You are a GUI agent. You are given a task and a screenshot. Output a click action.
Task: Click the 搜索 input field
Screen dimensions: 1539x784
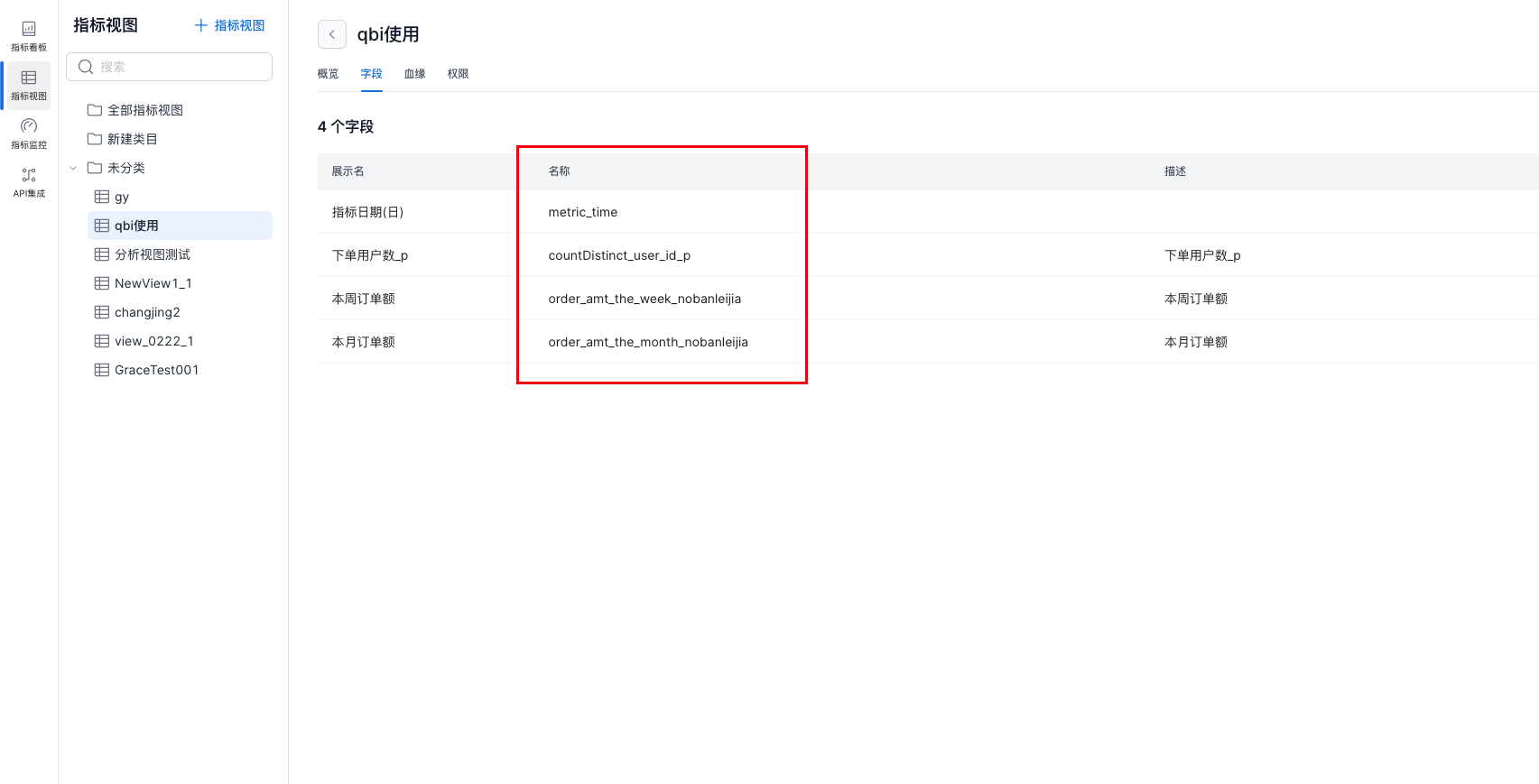click(x=181, y=67)
